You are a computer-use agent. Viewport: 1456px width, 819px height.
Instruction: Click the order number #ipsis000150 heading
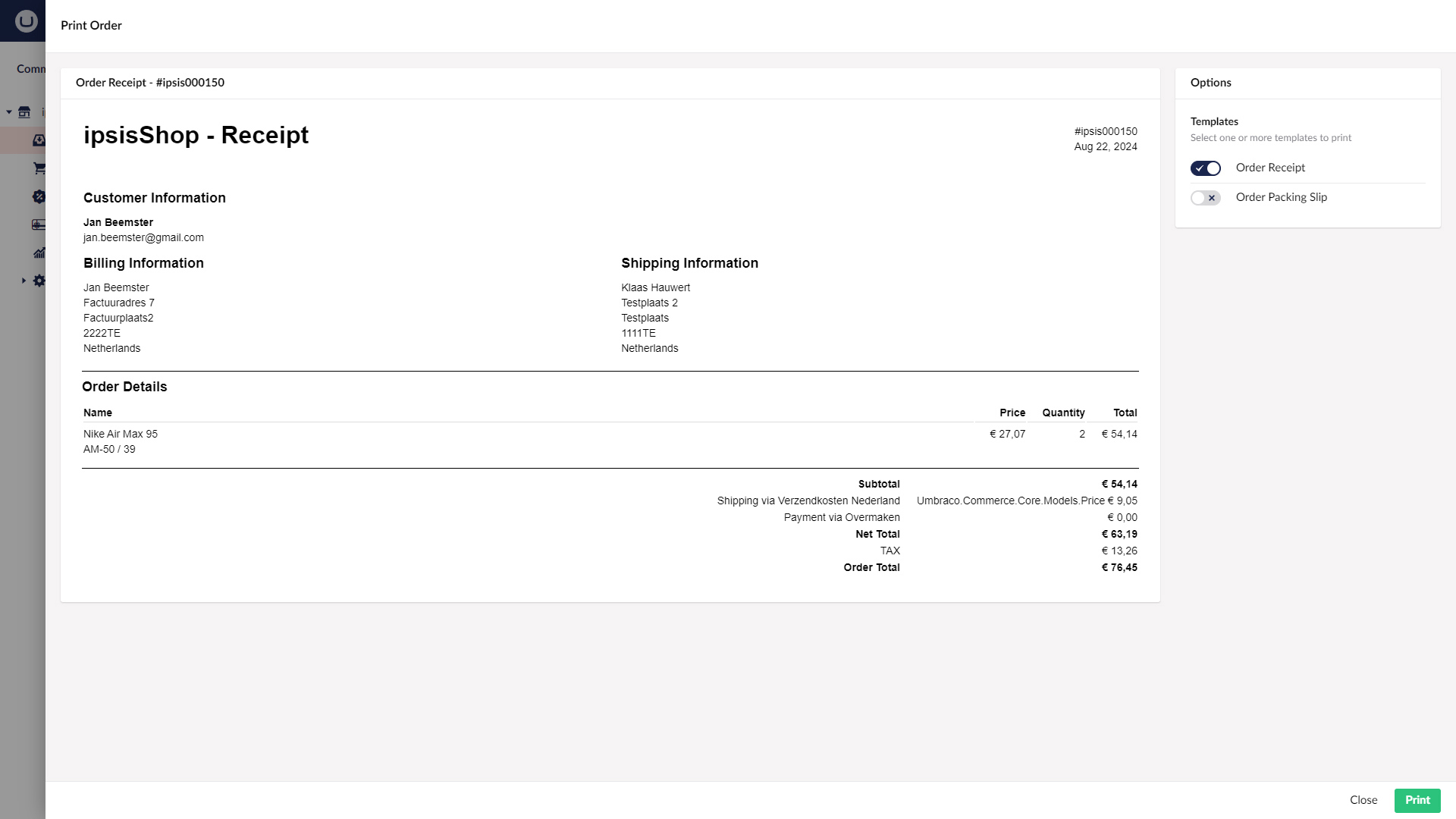pyautogui.click(x=1105, y=131)
